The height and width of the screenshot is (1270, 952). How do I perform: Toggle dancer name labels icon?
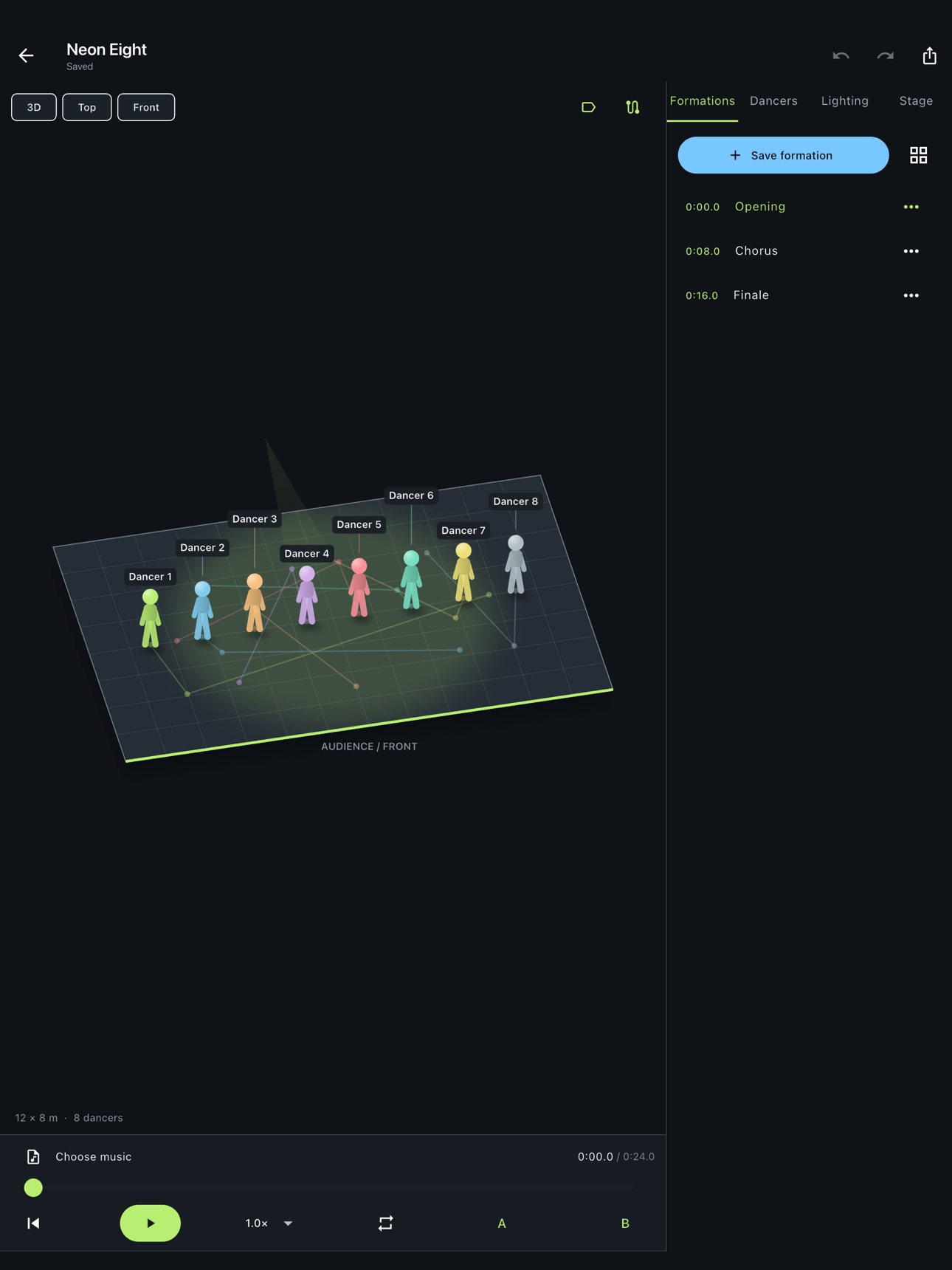[588, 107]
